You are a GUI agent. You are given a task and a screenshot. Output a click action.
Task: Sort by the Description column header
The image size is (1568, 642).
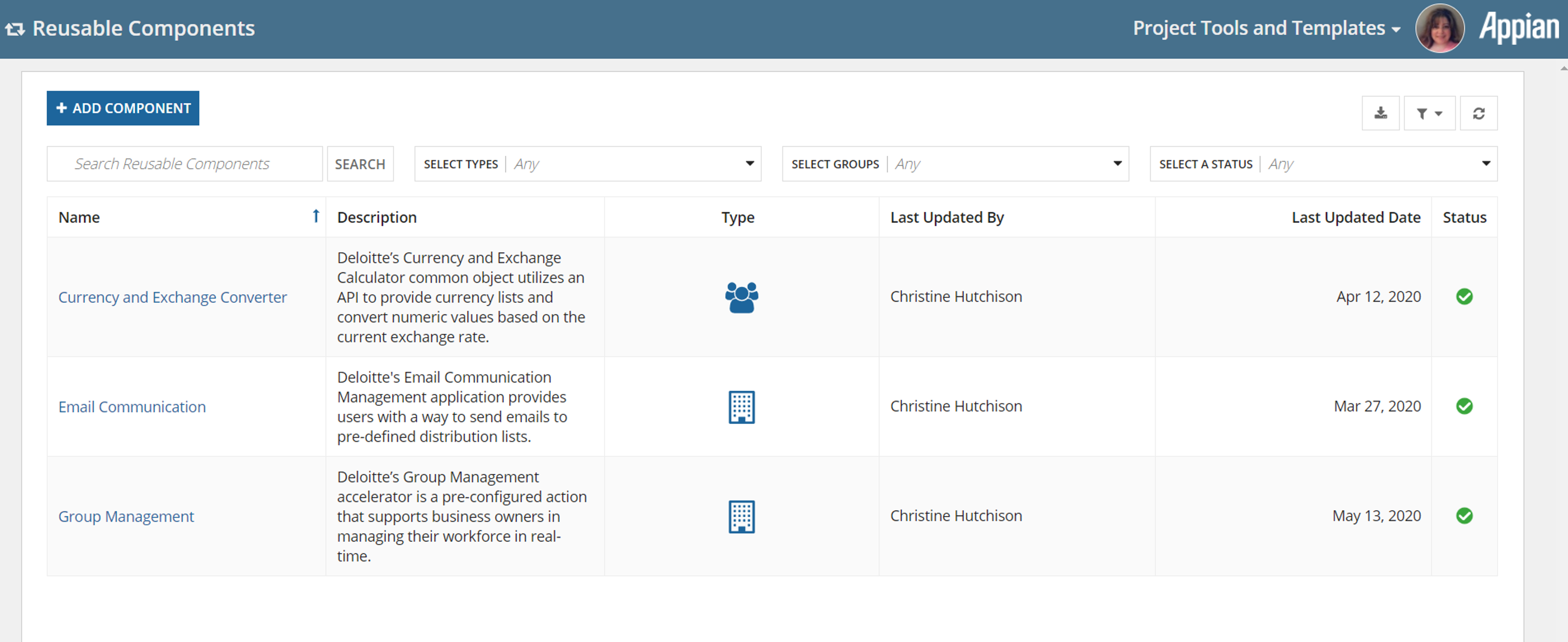tap(377, 217)
